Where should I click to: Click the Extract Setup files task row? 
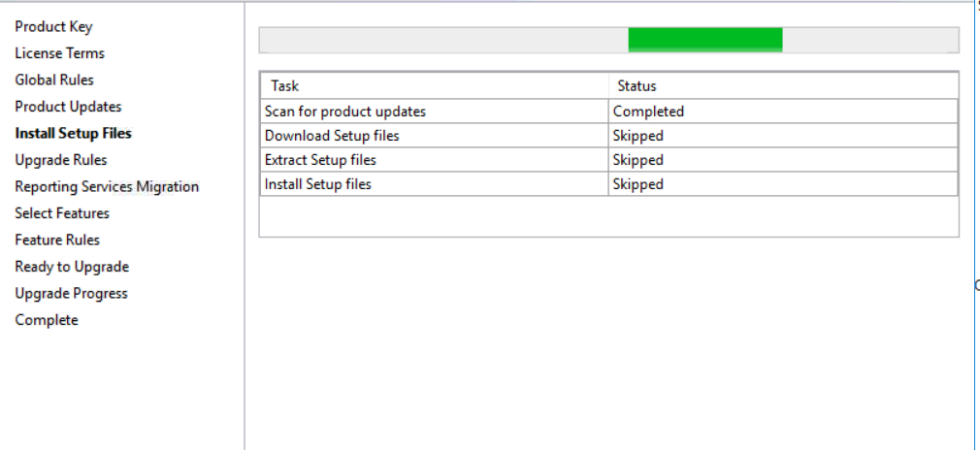(320, 160)
